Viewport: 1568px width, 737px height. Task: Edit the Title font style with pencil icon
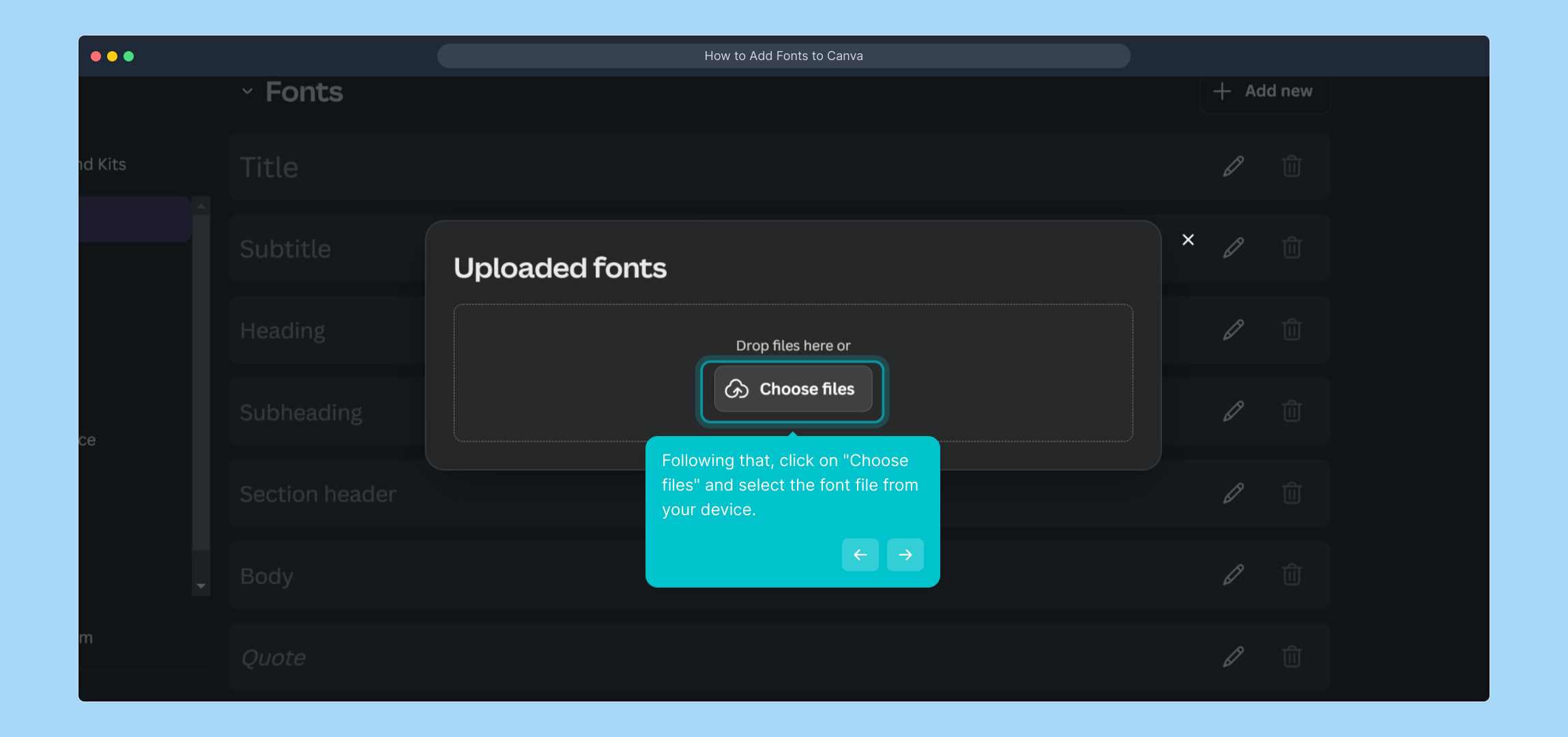point(1232,166)
